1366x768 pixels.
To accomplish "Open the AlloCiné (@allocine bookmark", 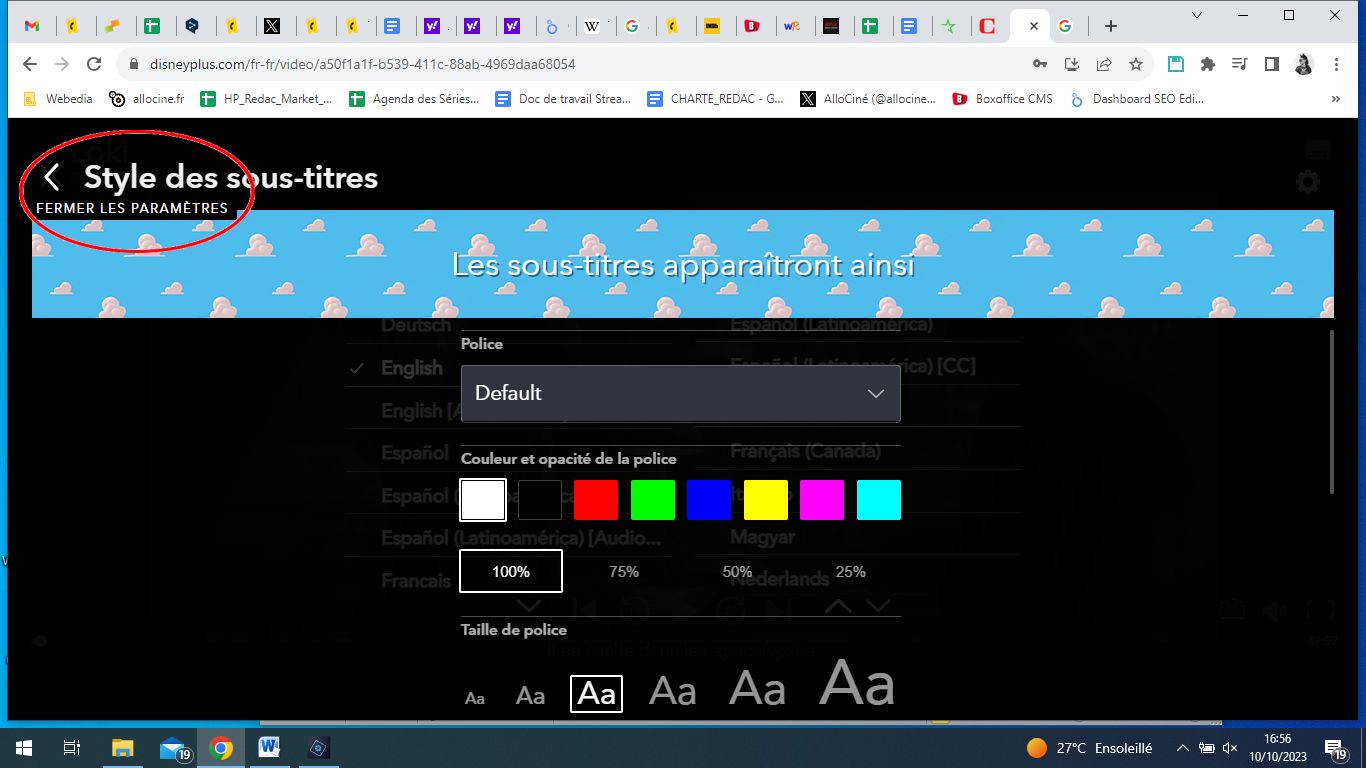I will [868, 99].
